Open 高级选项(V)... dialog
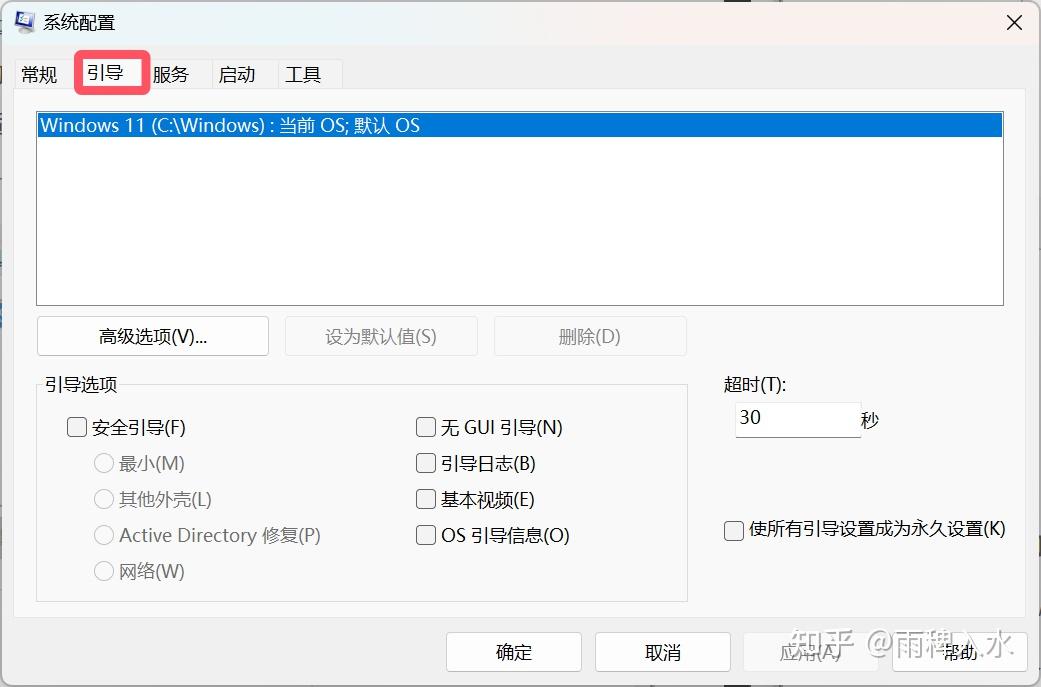This screenshot has height=687, width=1041. pyautogui.click(x=153, y=337)
